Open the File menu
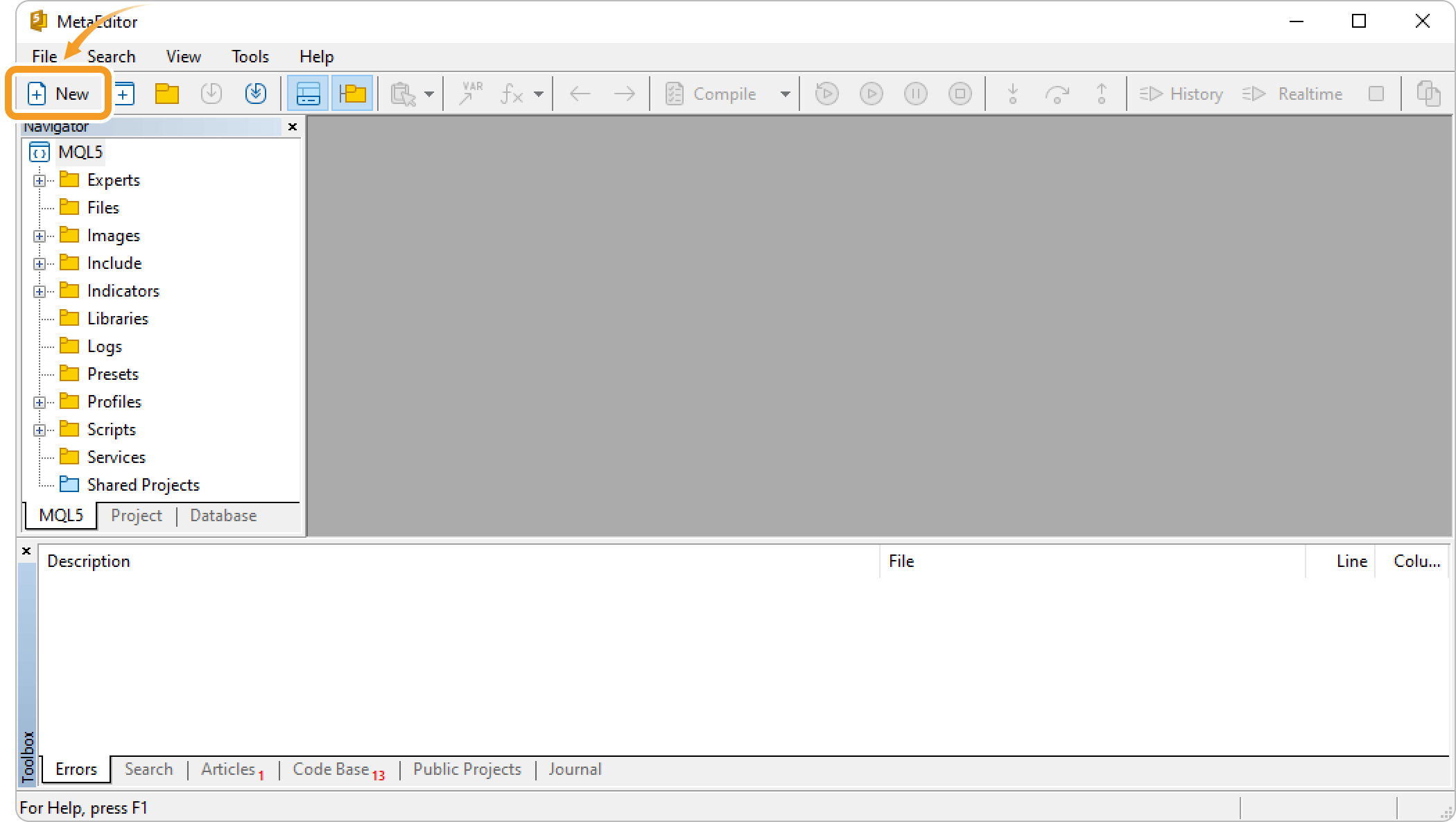 pyautogui.click(x=44, y=57)
